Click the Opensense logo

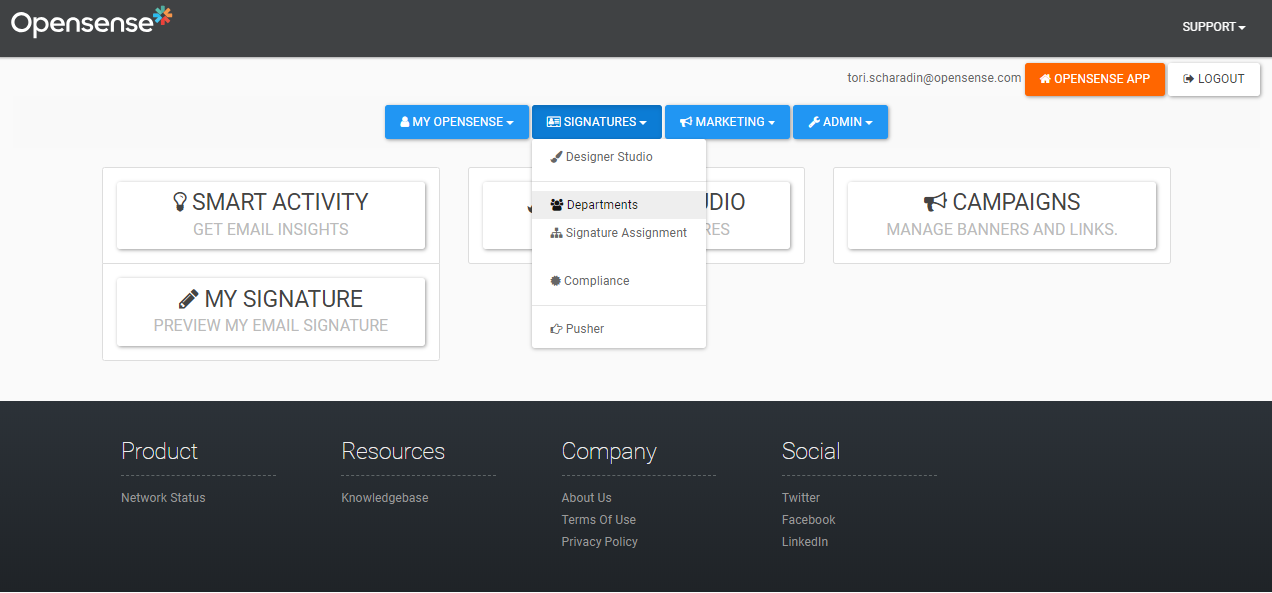point(91,22)
